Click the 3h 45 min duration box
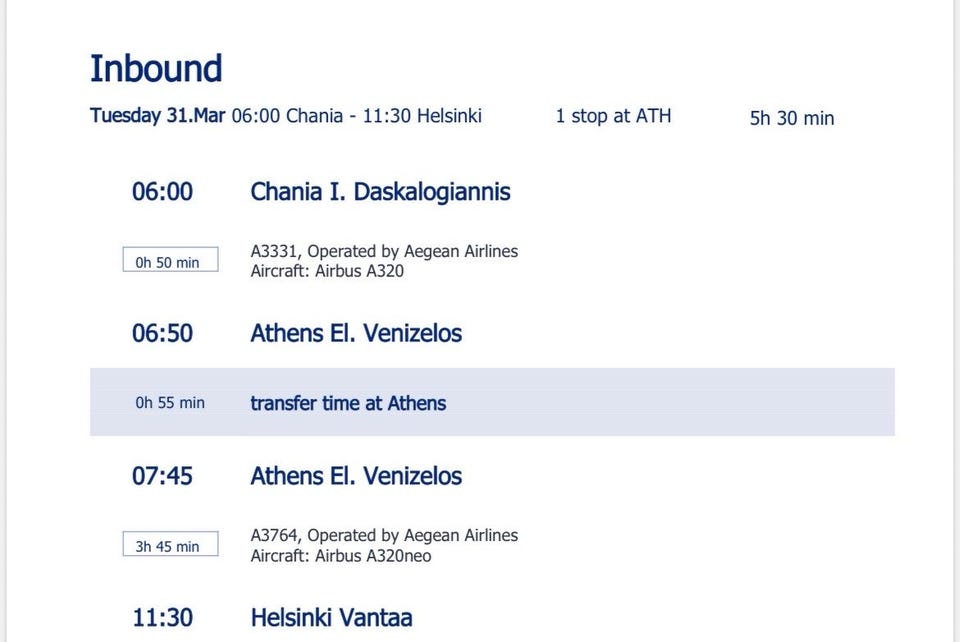Image resolution: width=960 pixels, height=642 pixels. tap(170, 546)
